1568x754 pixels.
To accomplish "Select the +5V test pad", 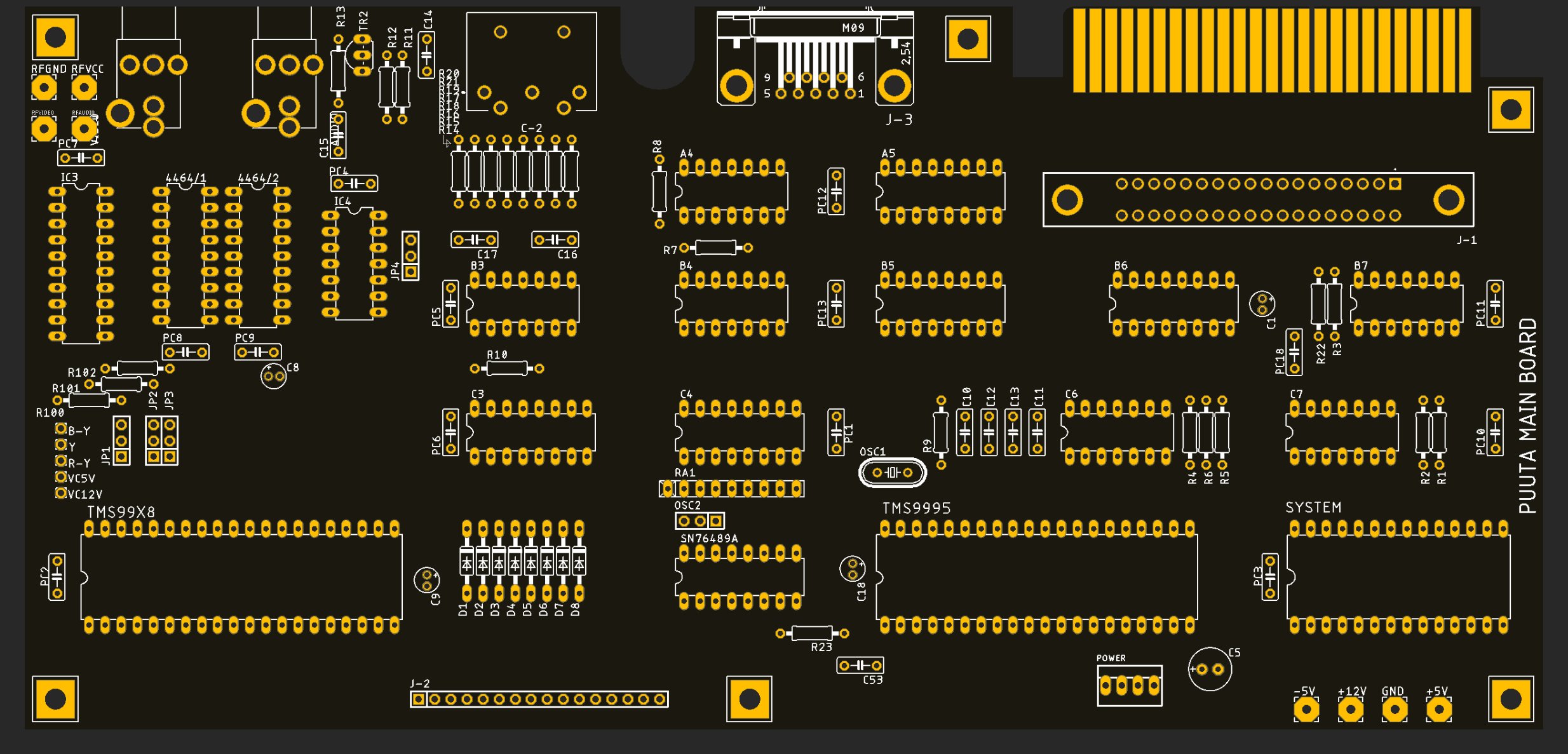I will (1439, 710).
